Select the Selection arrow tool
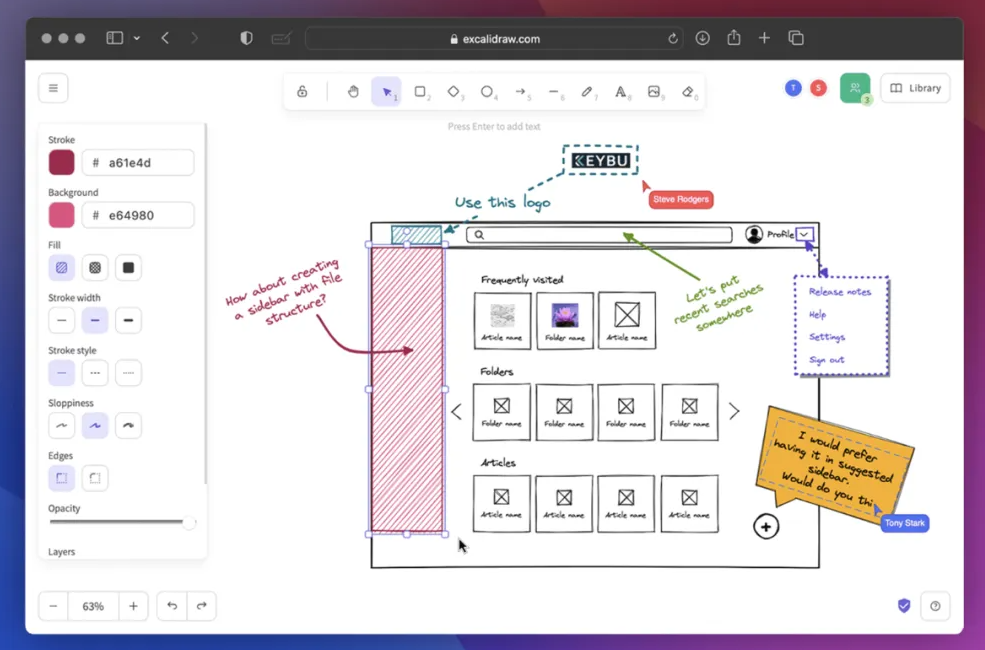This screenshot has height=650, width=985. click(386, 92)
